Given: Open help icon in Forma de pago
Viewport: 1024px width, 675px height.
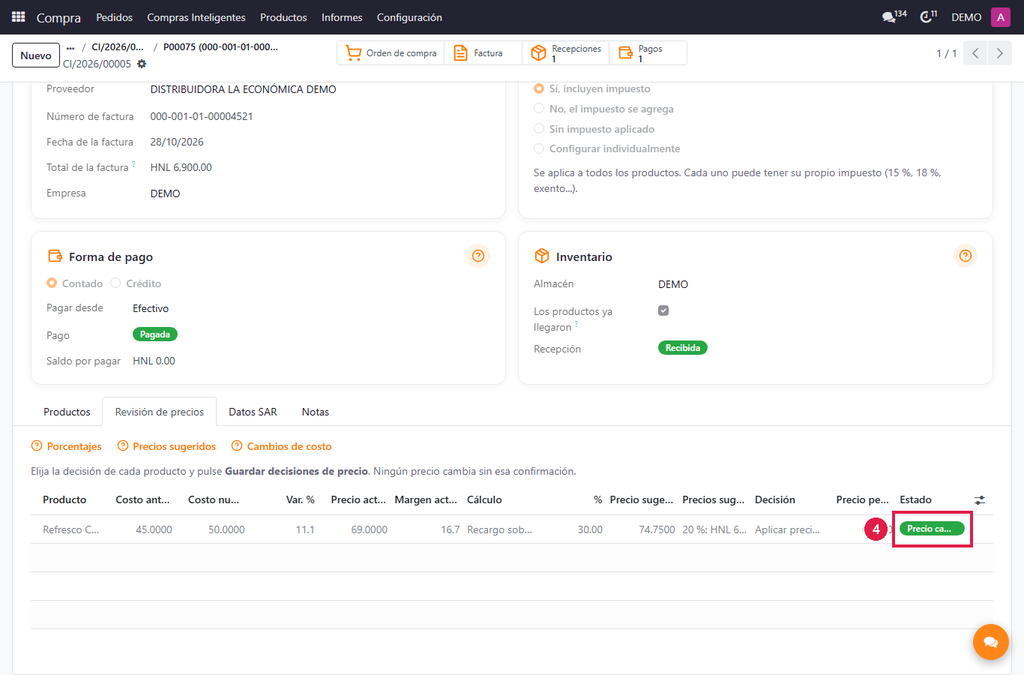Looking at the screenshot, I should (x=478, y=256).
